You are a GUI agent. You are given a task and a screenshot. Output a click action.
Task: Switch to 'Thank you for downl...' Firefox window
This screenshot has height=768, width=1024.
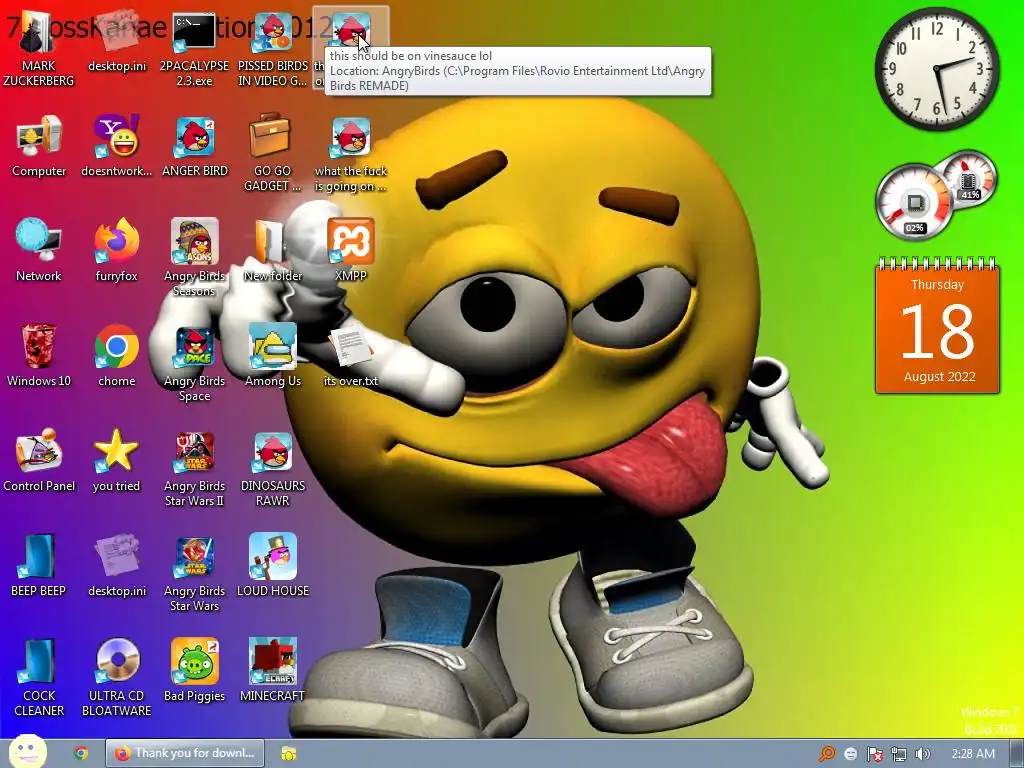(x=185, y=753)
